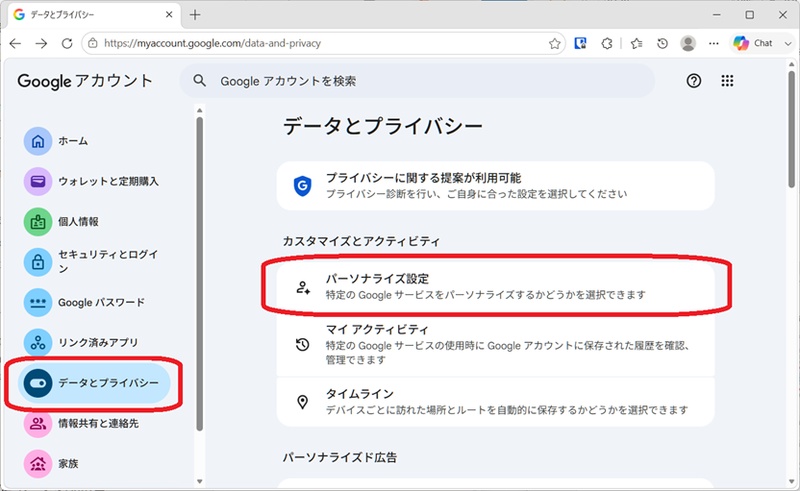Click the linked circles icon beside リンク済みアプリ
The image size is (800, 491).
[38, 342]
